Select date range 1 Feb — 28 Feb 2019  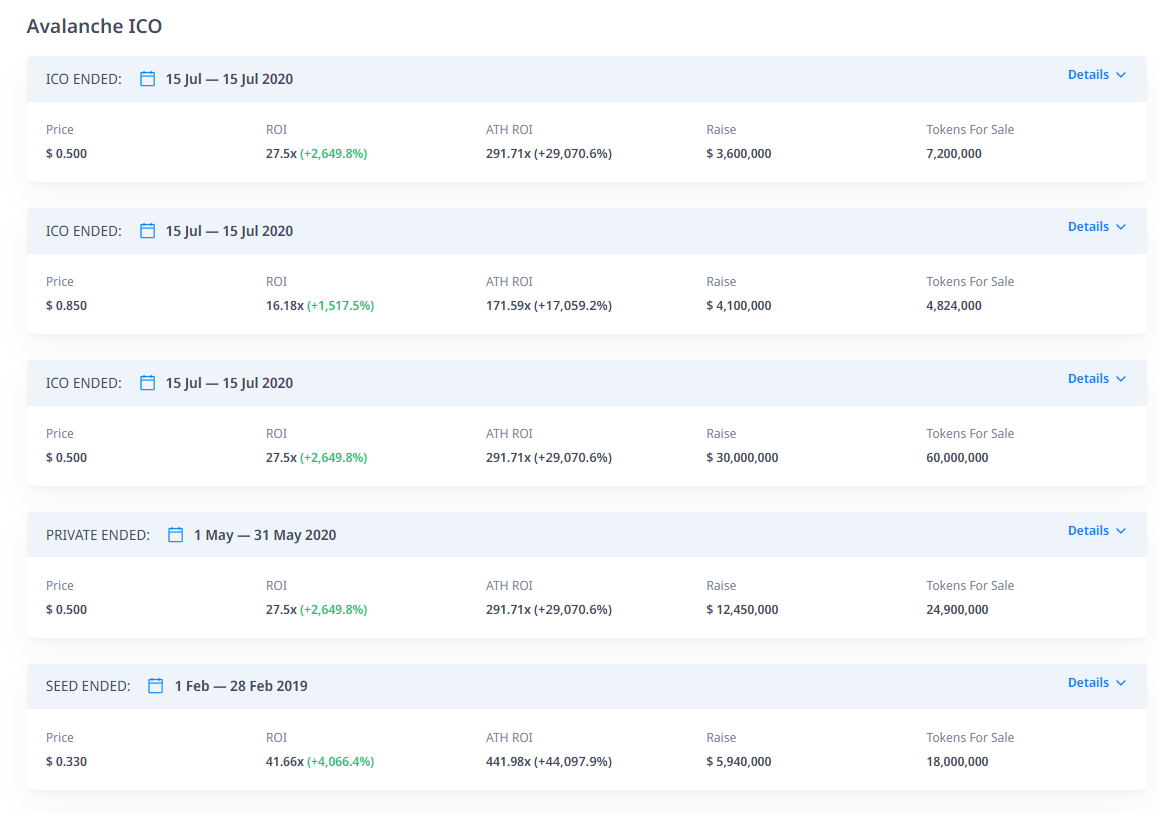(241, 686)
